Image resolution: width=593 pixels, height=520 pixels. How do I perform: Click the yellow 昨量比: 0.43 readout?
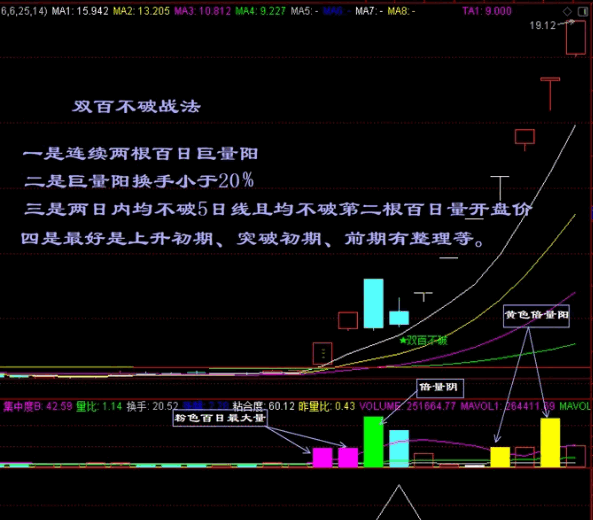(x=326, y=407)
